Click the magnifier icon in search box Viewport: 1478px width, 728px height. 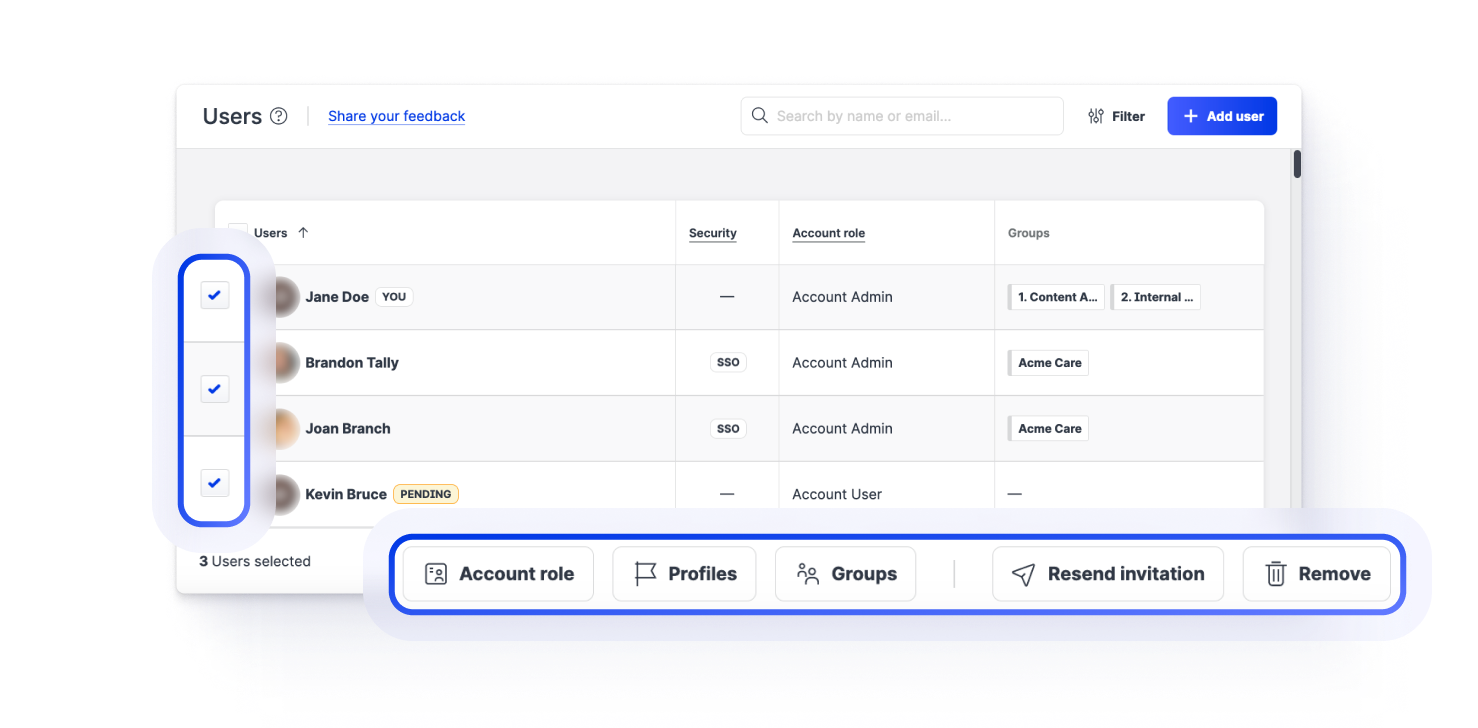point(760,116)
